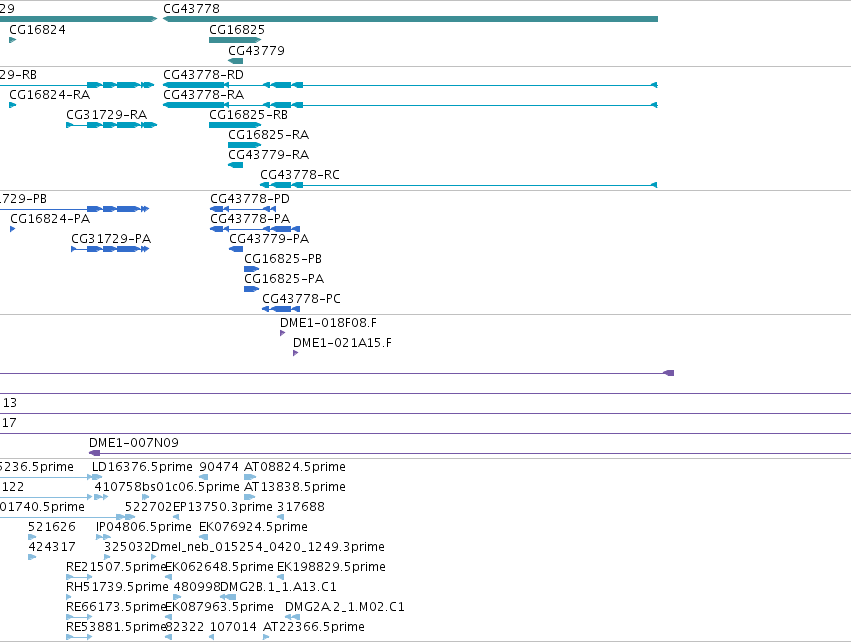851x642 pixels.
Task: Select transcript CG43778-RA label
Action: pos(204,95)
